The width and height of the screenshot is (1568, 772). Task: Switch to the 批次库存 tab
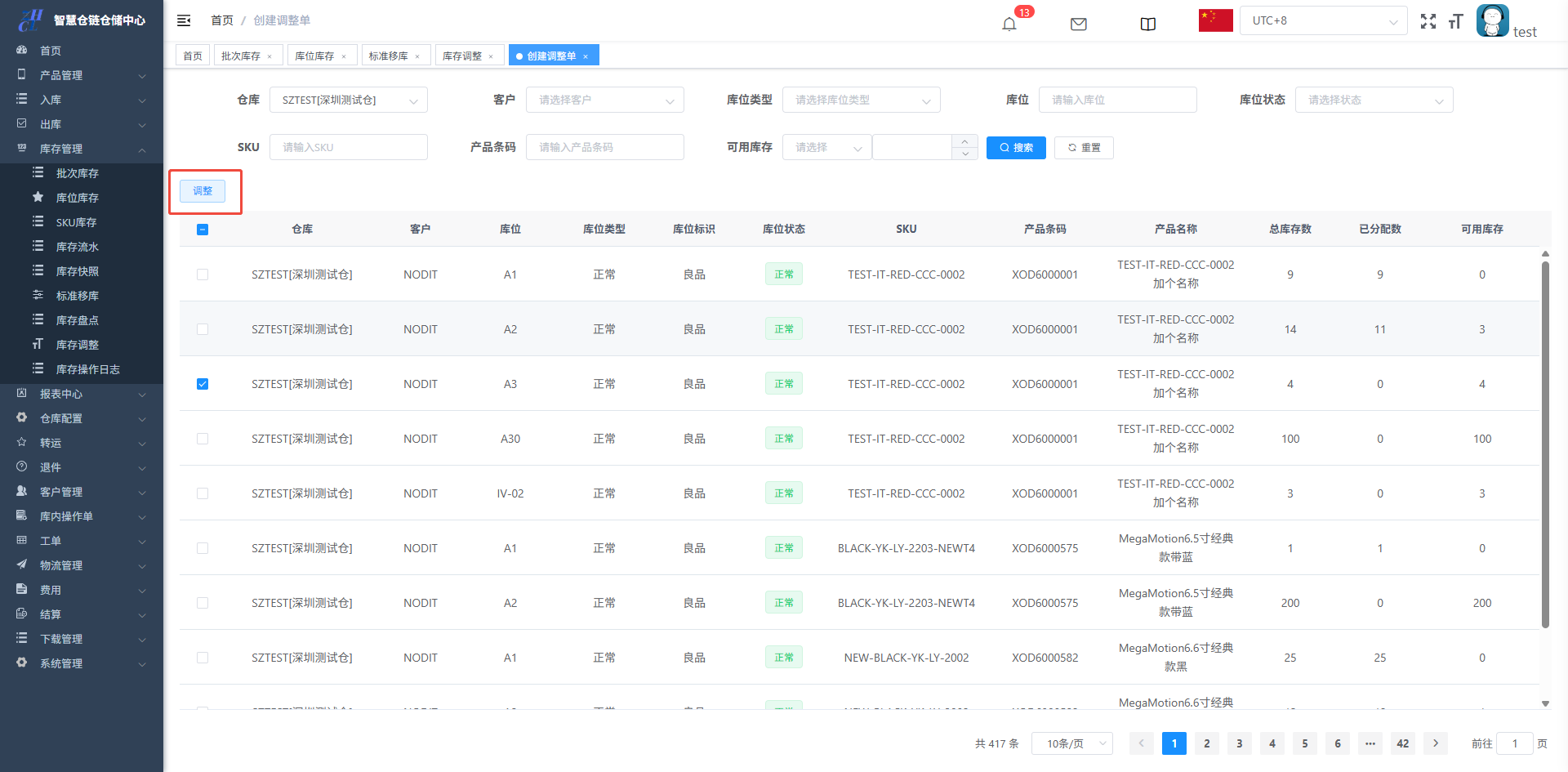[x=241, y=56]
